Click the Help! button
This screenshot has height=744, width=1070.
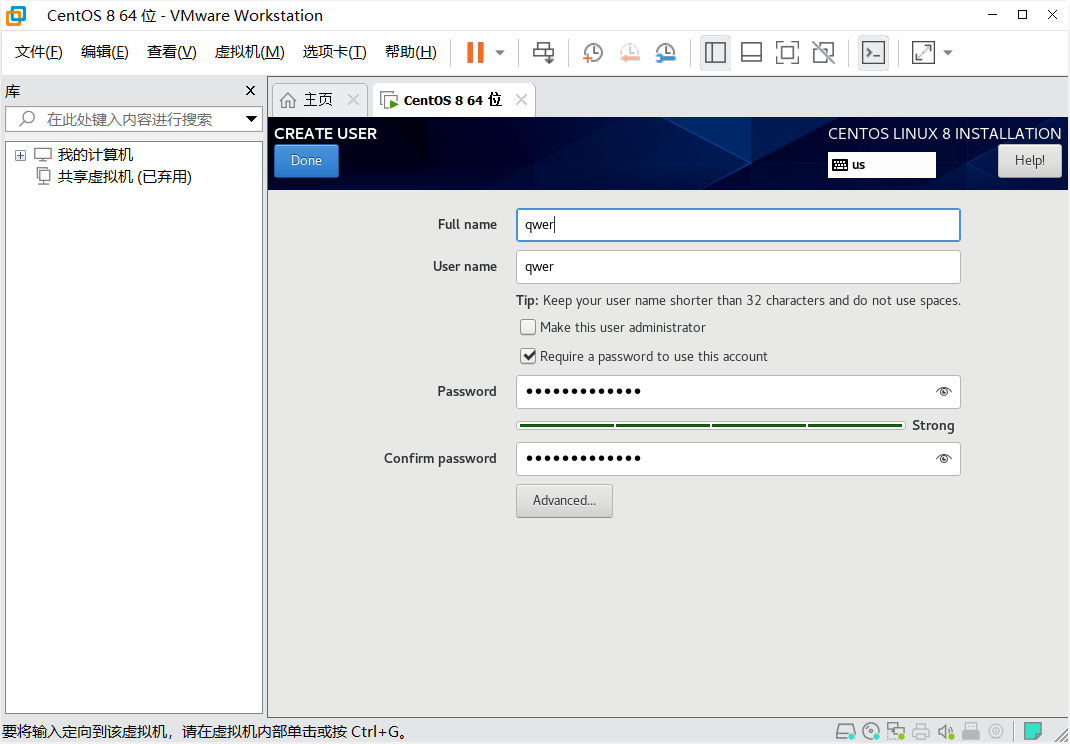[1030, 160]
